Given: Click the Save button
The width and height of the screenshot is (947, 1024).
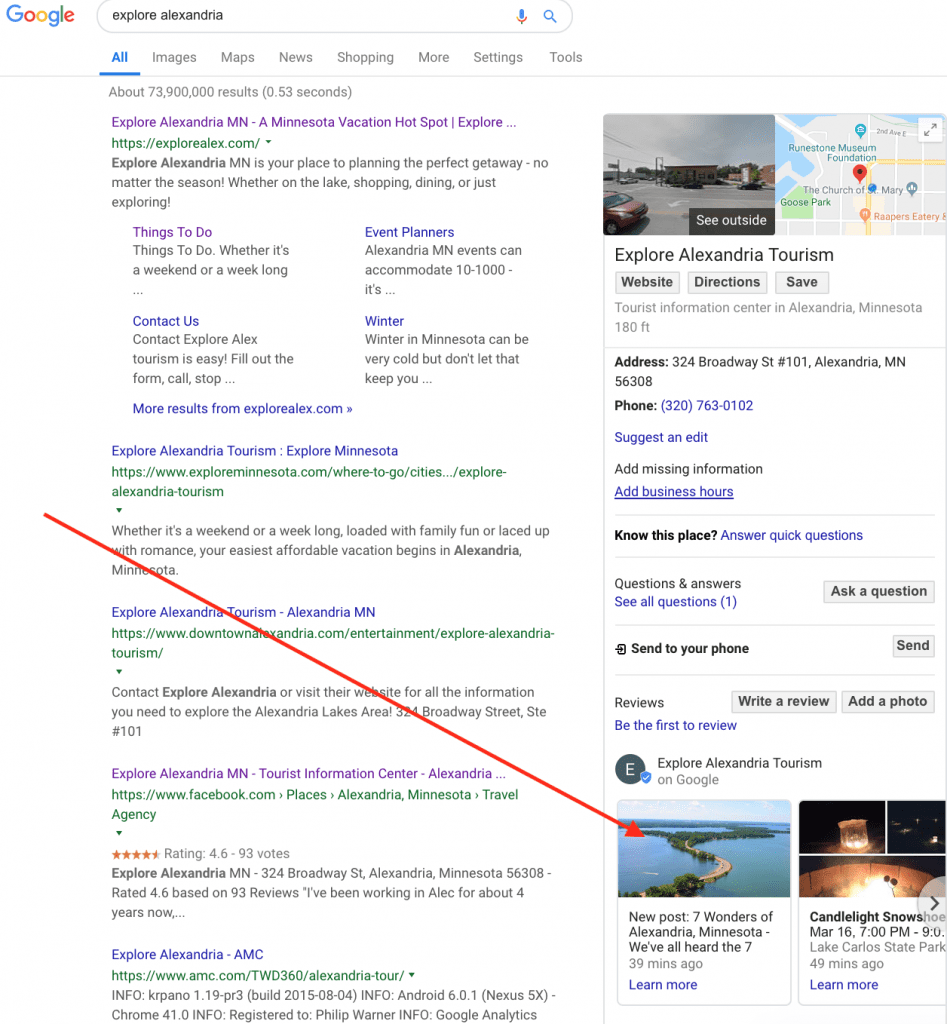Looking at the screenshot, I should (801, 282).
